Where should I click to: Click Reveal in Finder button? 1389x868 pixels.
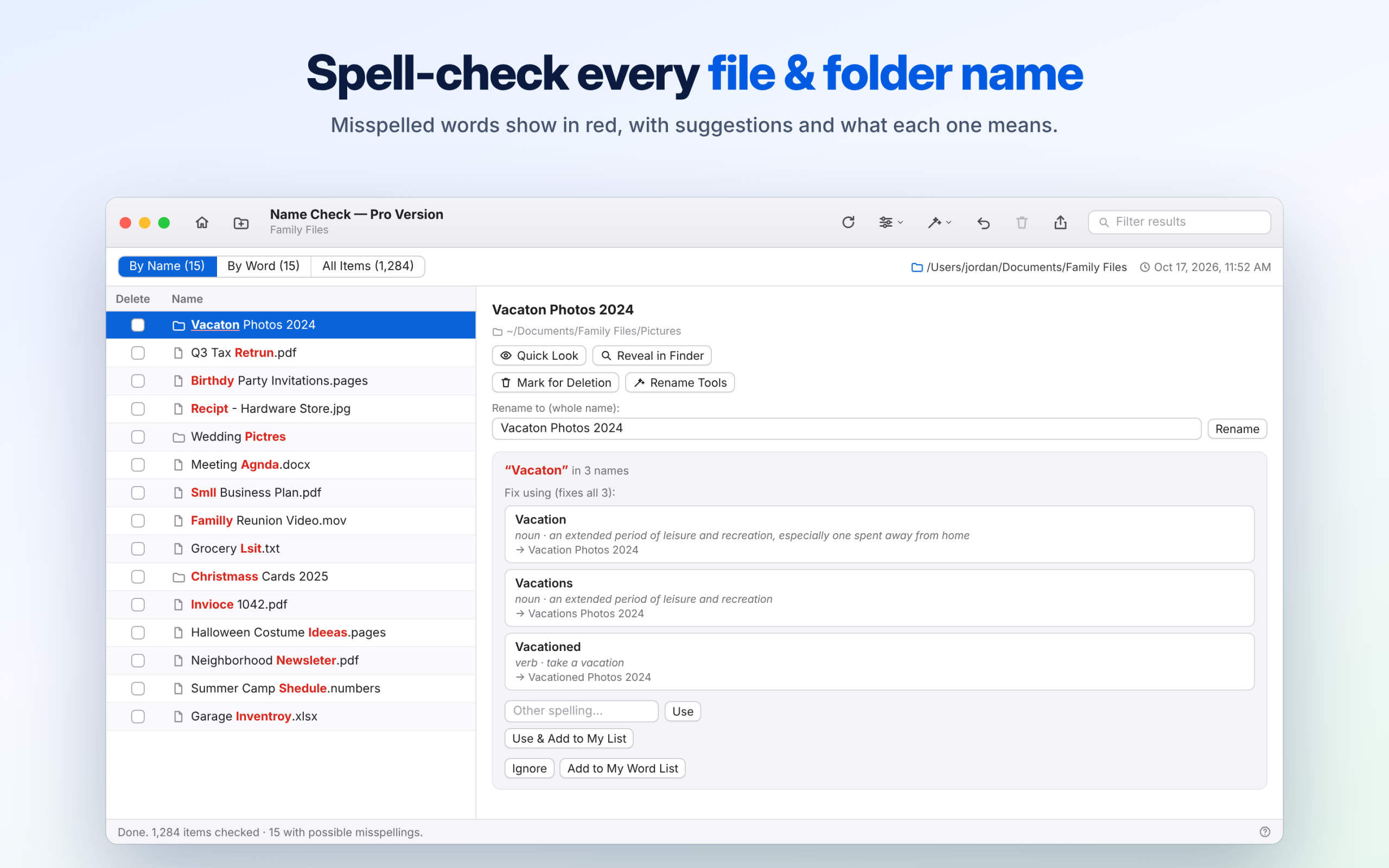point(652,355)
